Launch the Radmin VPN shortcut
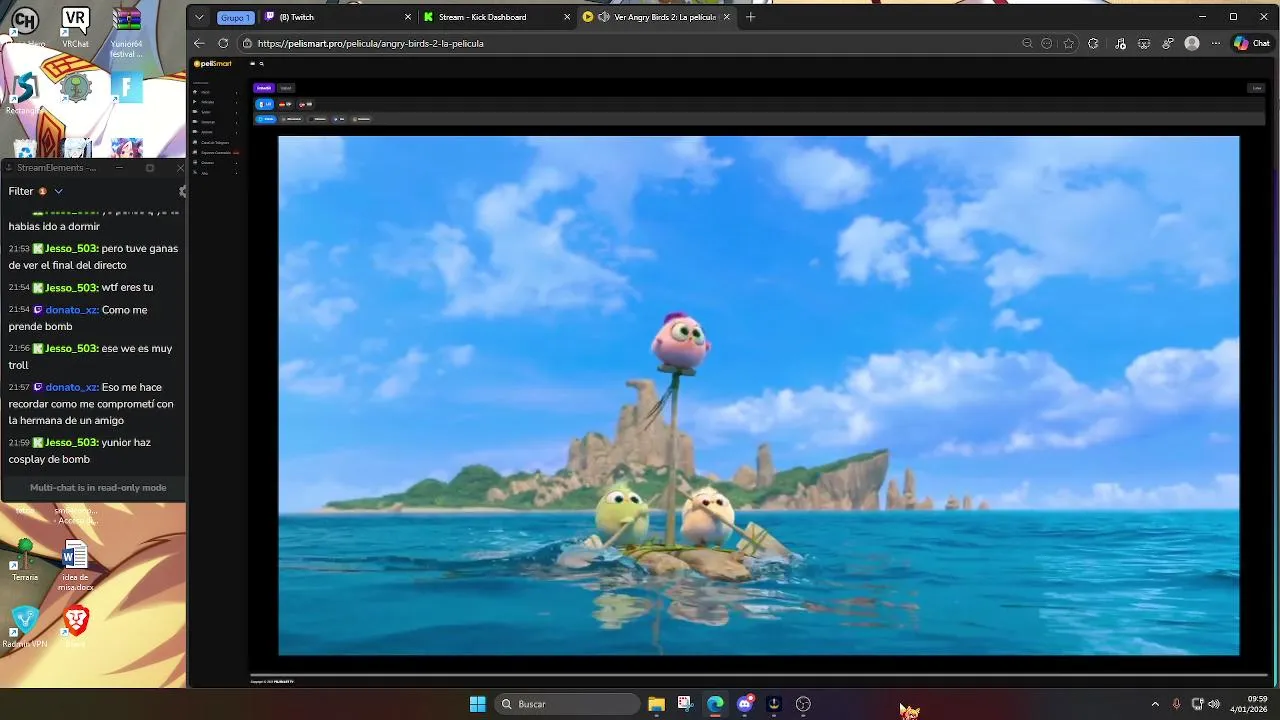 coord(25,628)
